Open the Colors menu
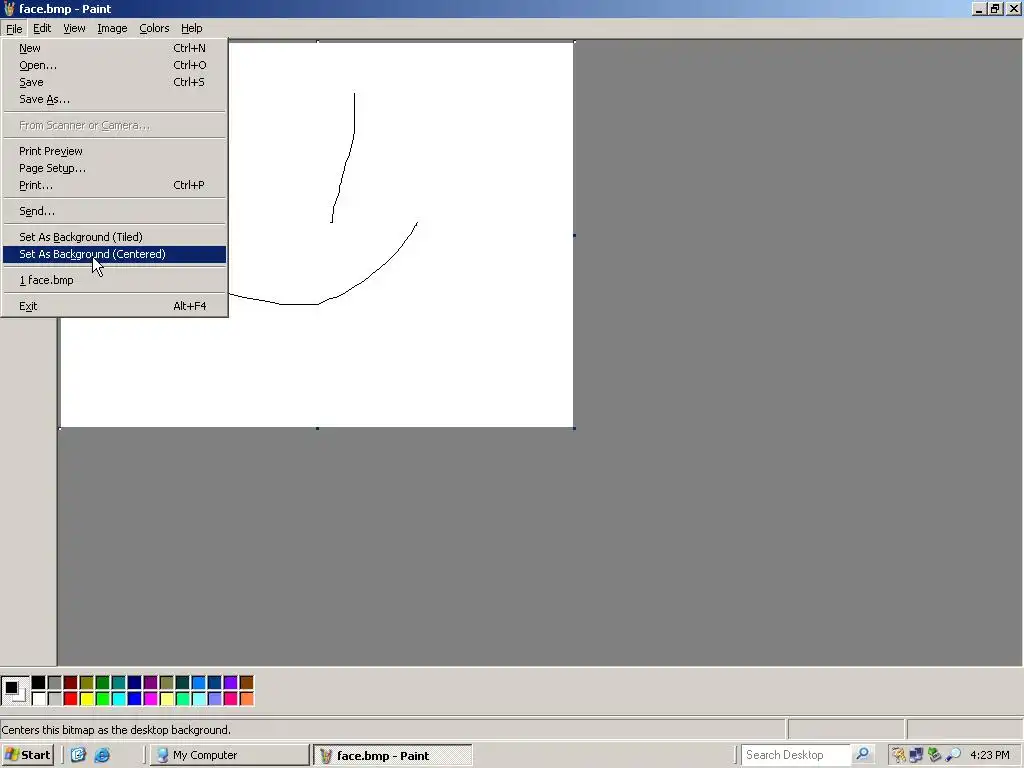This screenshot has height=768, width=1024. [154, 28]
